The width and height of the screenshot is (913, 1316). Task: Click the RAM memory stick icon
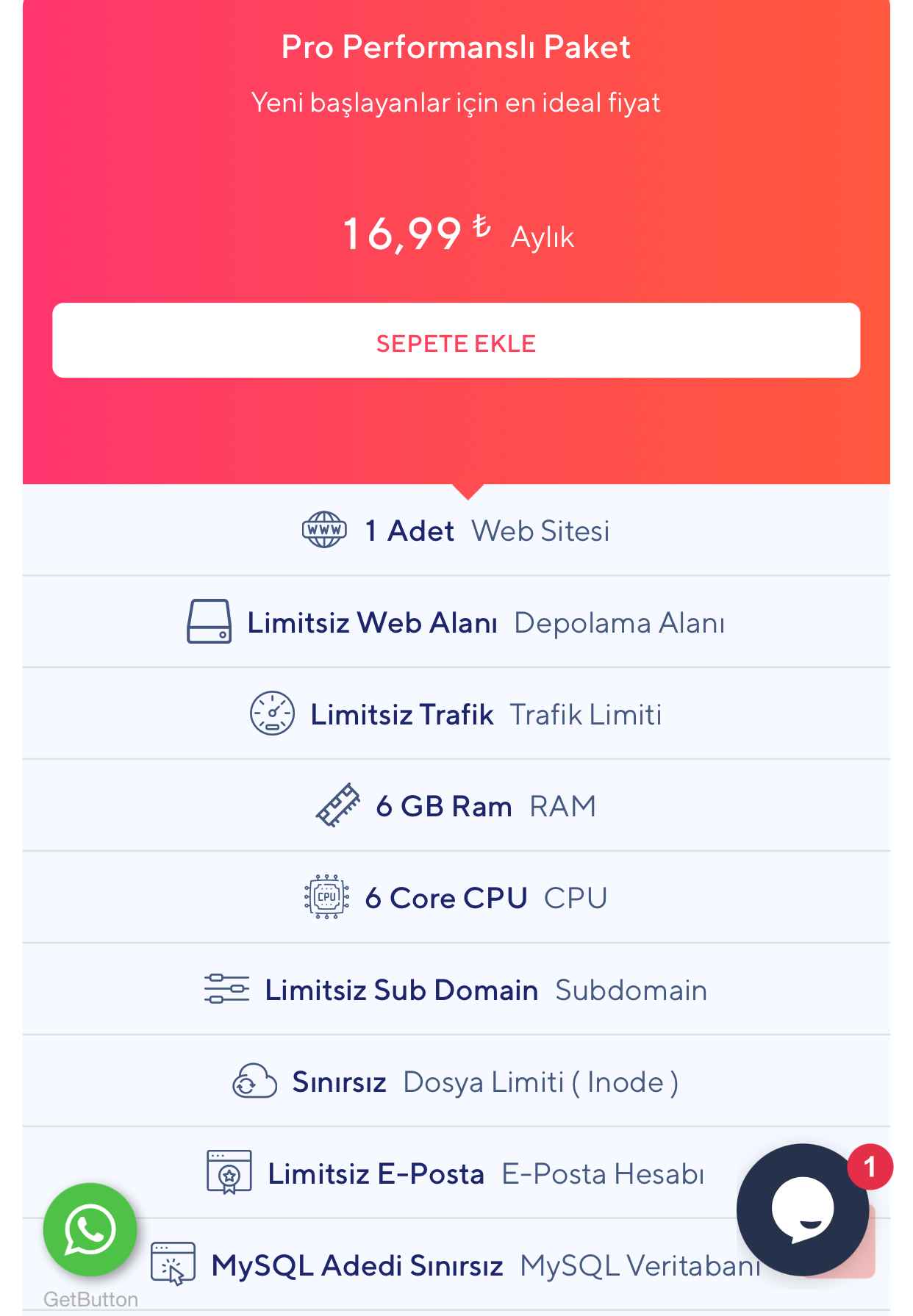pyautogui.click(x=337, y=805)
